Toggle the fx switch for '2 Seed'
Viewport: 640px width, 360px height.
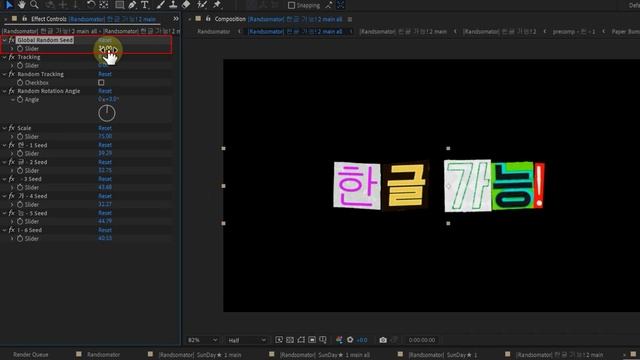(x=11, y=162)
